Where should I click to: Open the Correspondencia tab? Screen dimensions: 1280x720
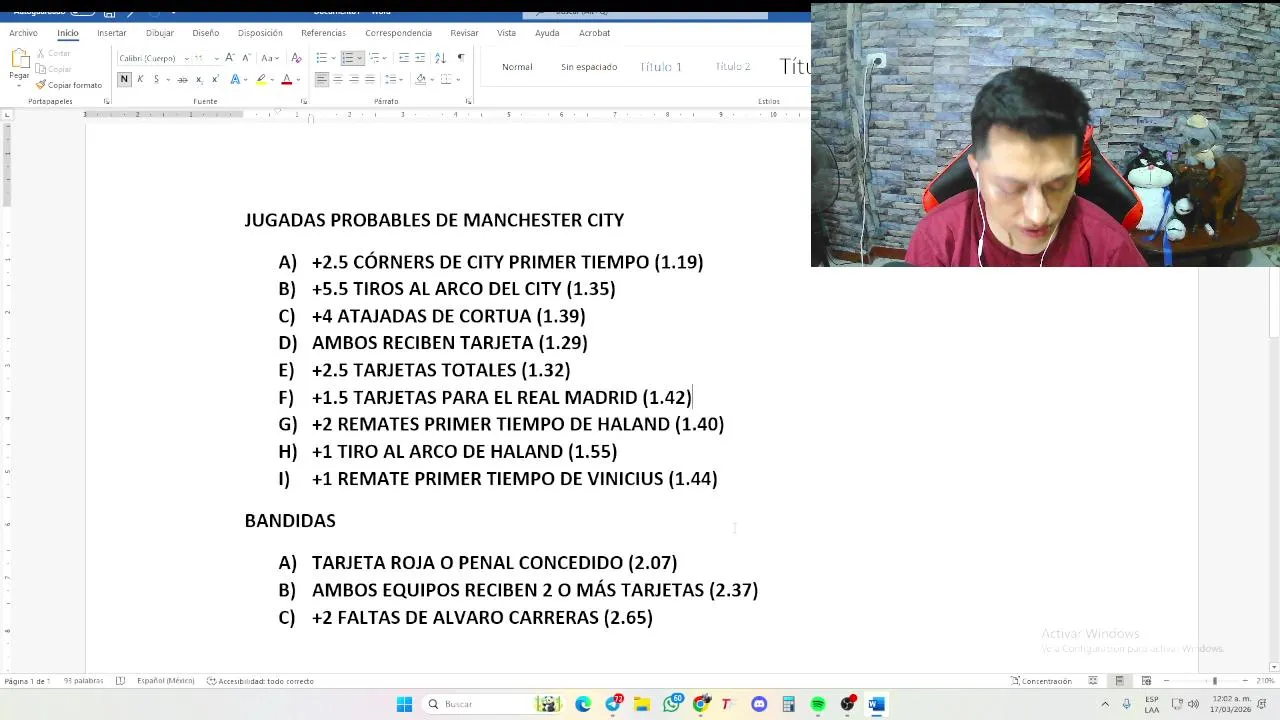pyautogui.click(x=398, y=33)
